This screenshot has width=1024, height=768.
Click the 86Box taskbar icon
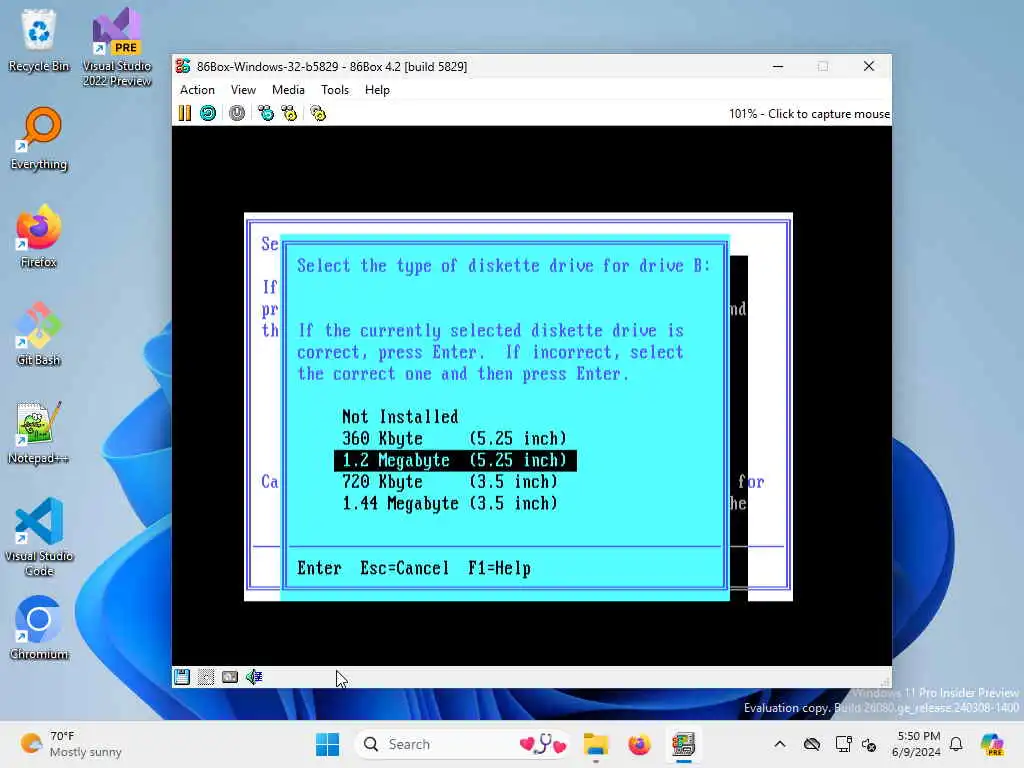(683, 744)
